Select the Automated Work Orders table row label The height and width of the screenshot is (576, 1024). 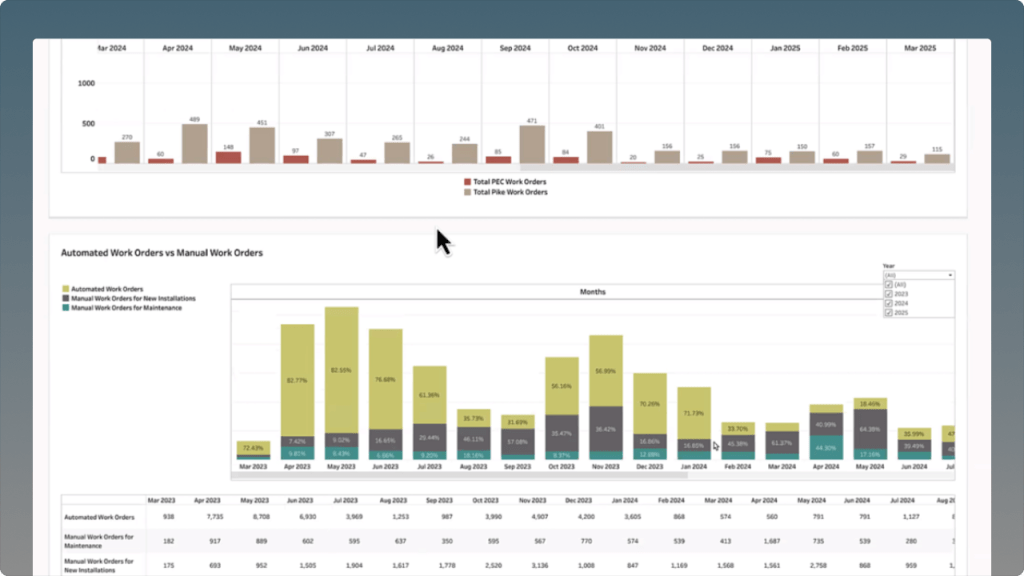[102, 516]
